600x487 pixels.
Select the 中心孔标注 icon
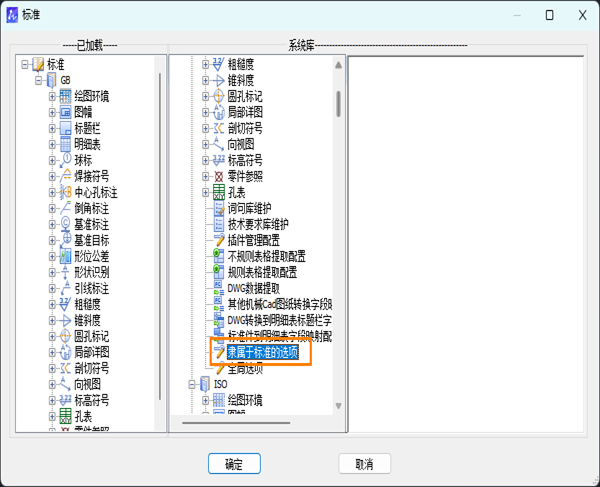coord(65,192)
